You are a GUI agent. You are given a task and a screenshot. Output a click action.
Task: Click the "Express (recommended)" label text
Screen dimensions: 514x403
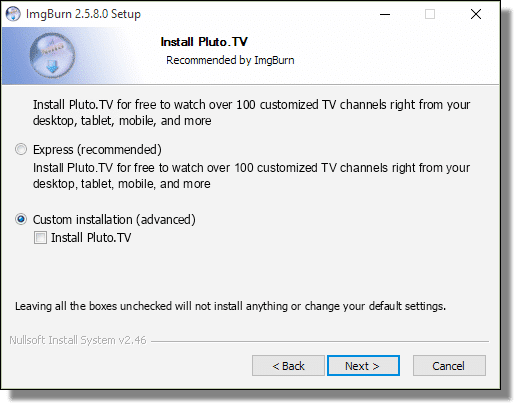97,150
